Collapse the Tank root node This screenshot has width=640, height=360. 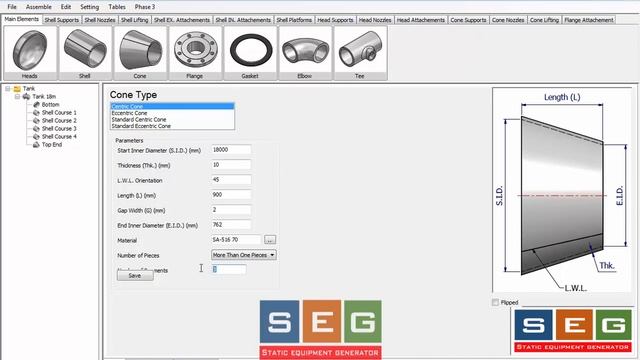8,89
